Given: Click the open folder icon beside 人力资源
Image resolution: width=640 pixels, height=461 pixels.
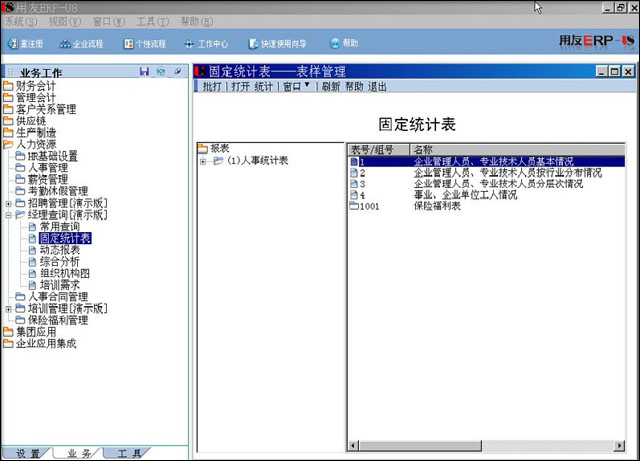Looking at the screenshot, I should 8,144.
